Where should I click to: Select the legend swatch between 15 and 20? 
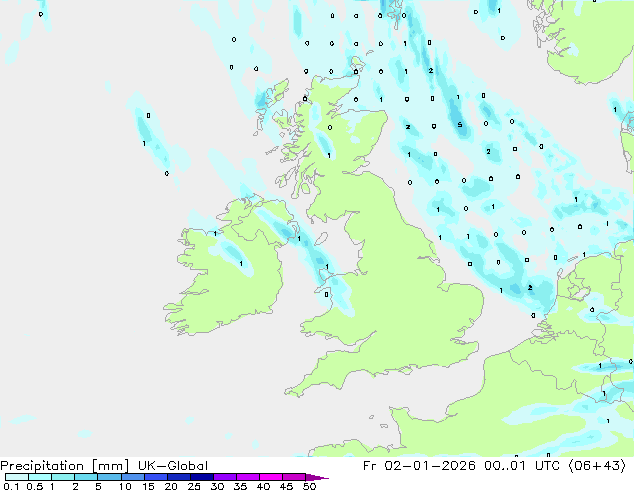click(156, 477)
